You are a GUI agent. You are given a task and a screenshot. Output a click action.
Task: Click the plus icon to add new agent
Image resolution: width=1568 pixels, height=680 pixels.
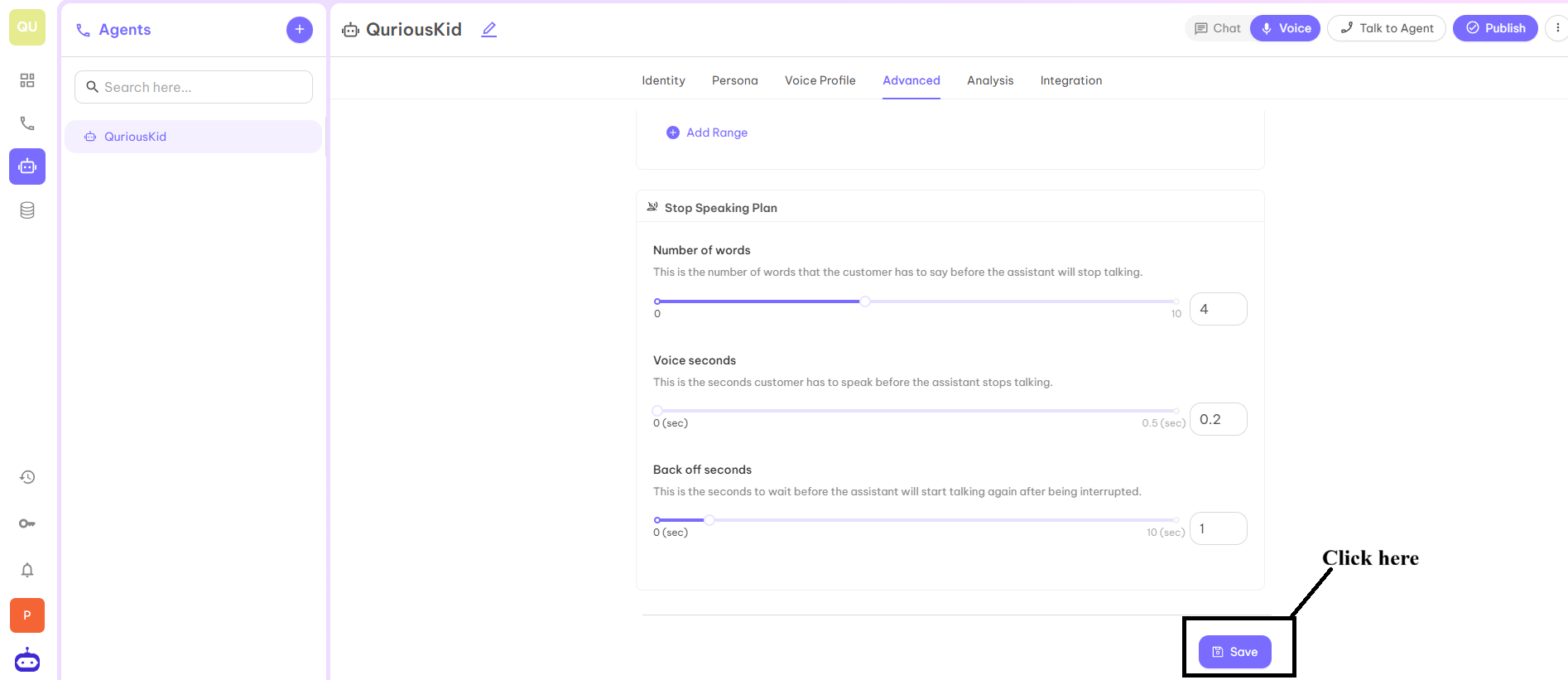pos(300,30)
